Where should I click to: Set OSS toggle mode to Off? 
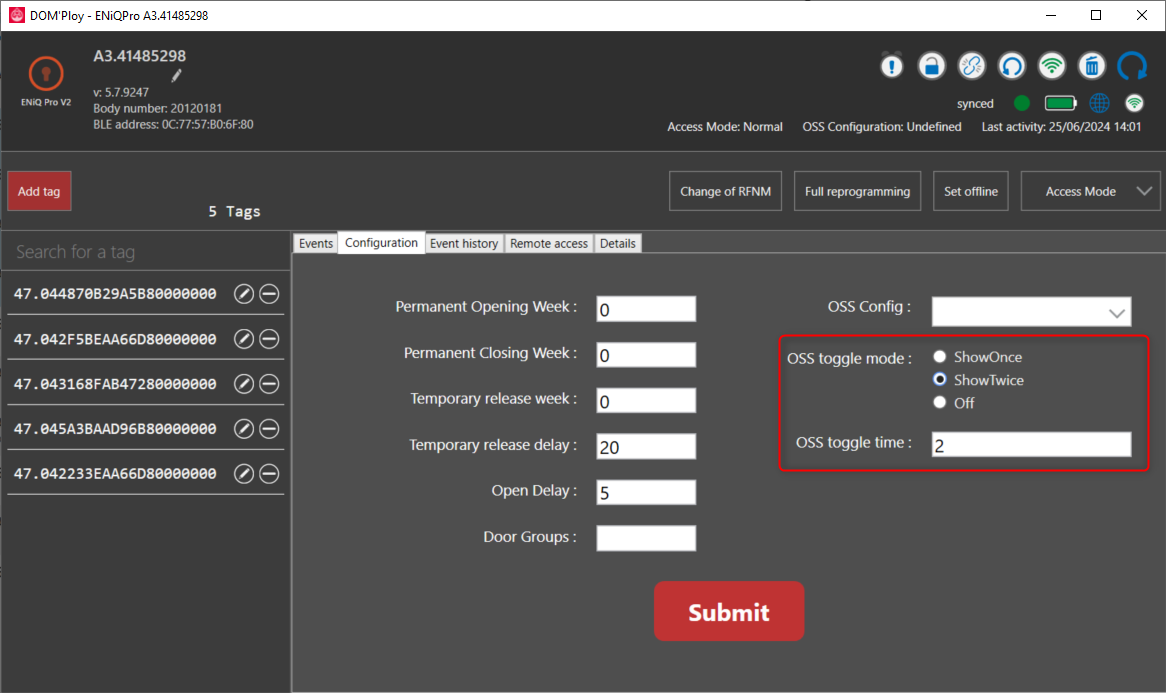(x=940, y=402)
